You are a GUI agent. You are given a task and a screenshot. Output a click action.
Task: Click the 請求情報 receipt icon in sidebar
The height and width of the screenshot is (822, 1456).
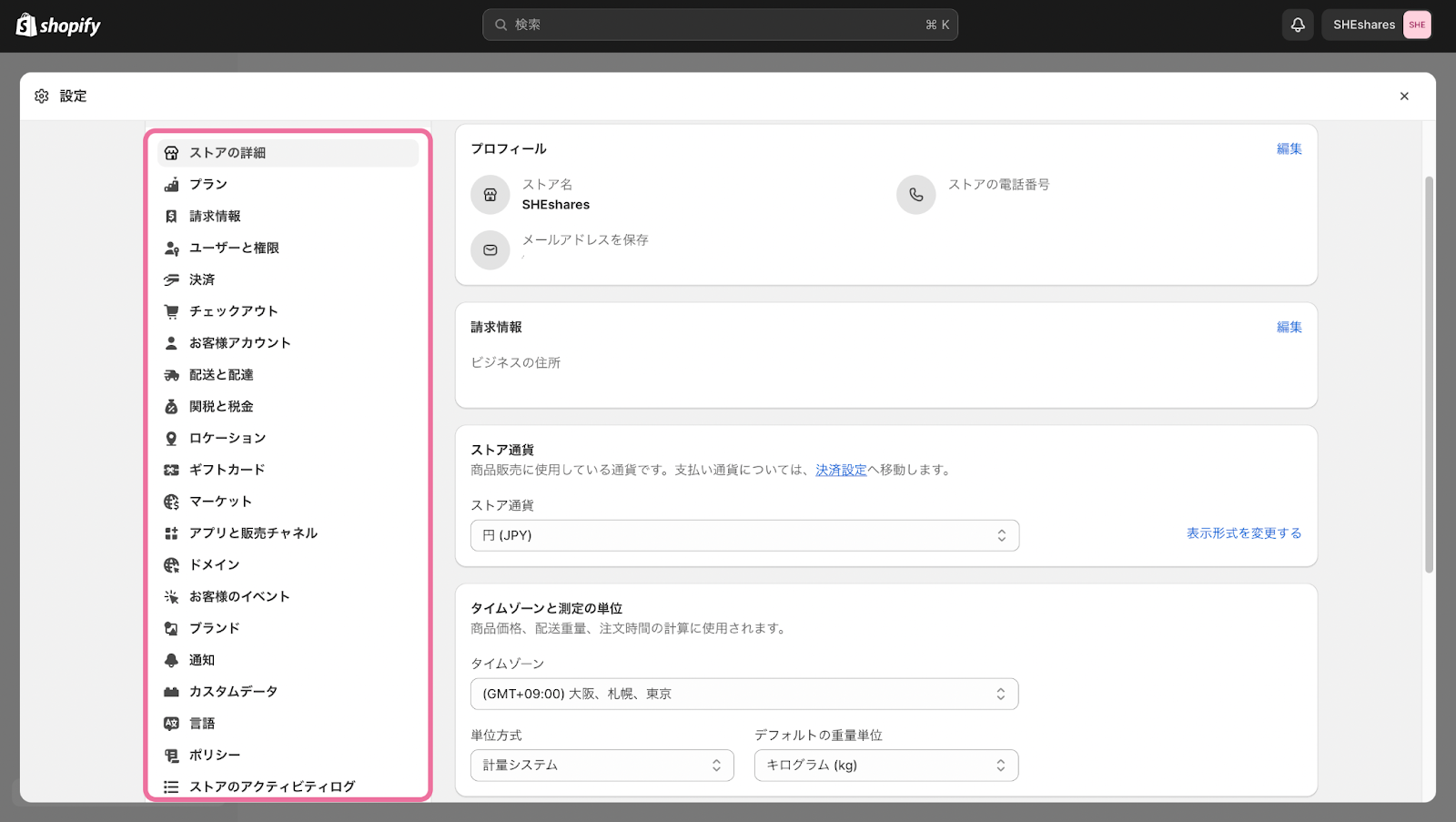[x=171, y=217]
